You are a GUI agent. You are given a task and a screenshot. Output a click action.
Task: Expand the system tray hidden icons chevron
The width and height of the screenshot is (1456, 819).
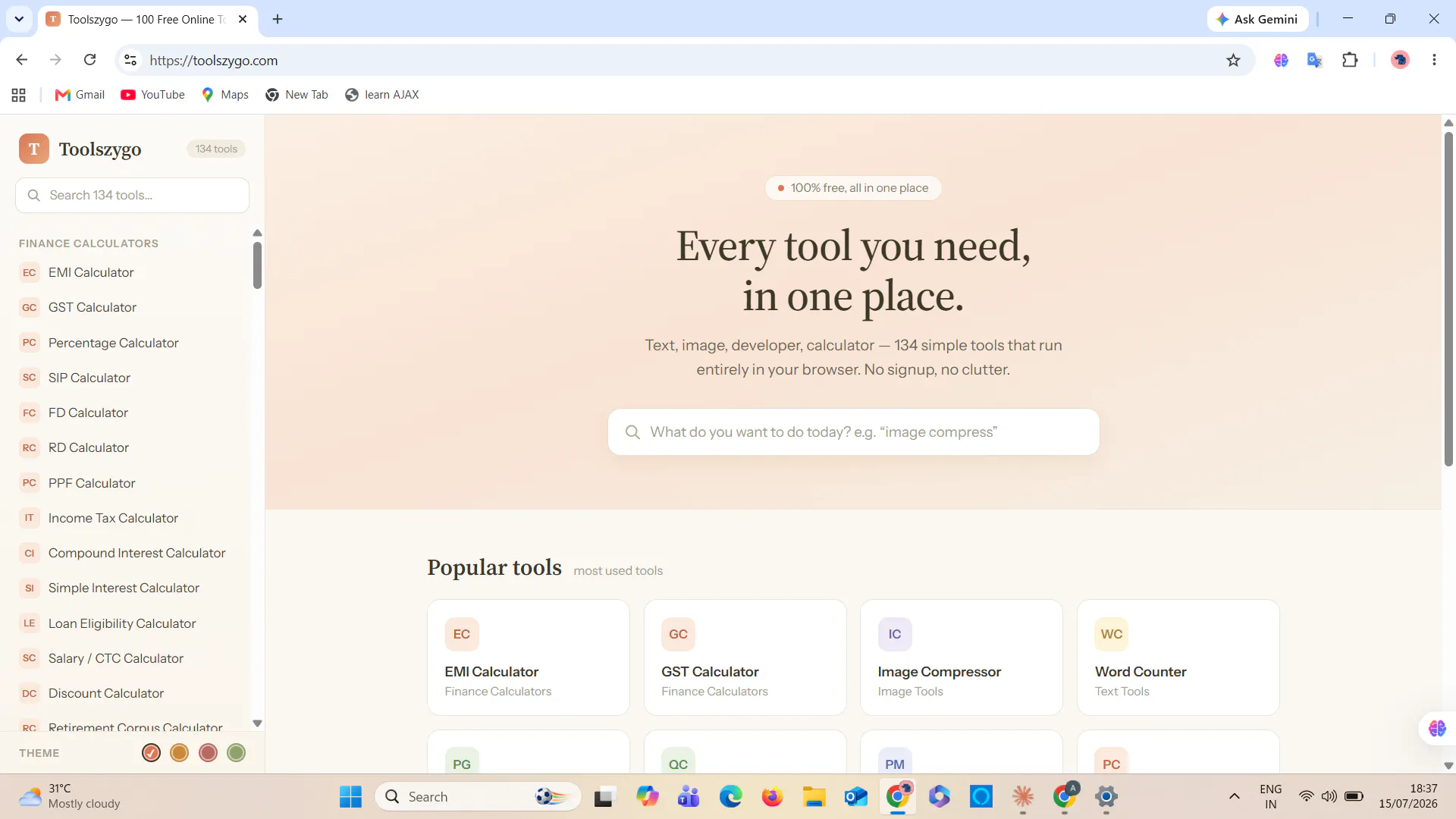pyautogui.click(x=1234, y=796)
